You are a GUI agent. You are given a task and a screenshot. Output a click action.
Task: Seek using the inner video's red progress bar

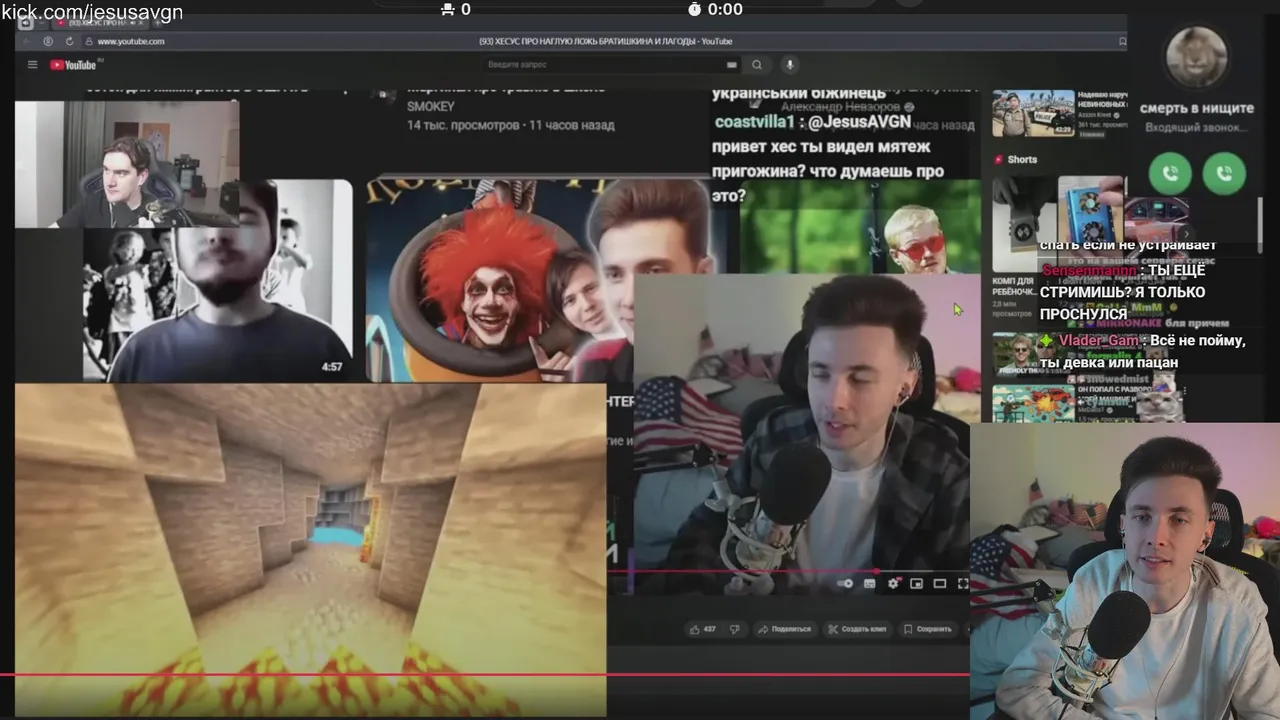(x=790, y=572)
